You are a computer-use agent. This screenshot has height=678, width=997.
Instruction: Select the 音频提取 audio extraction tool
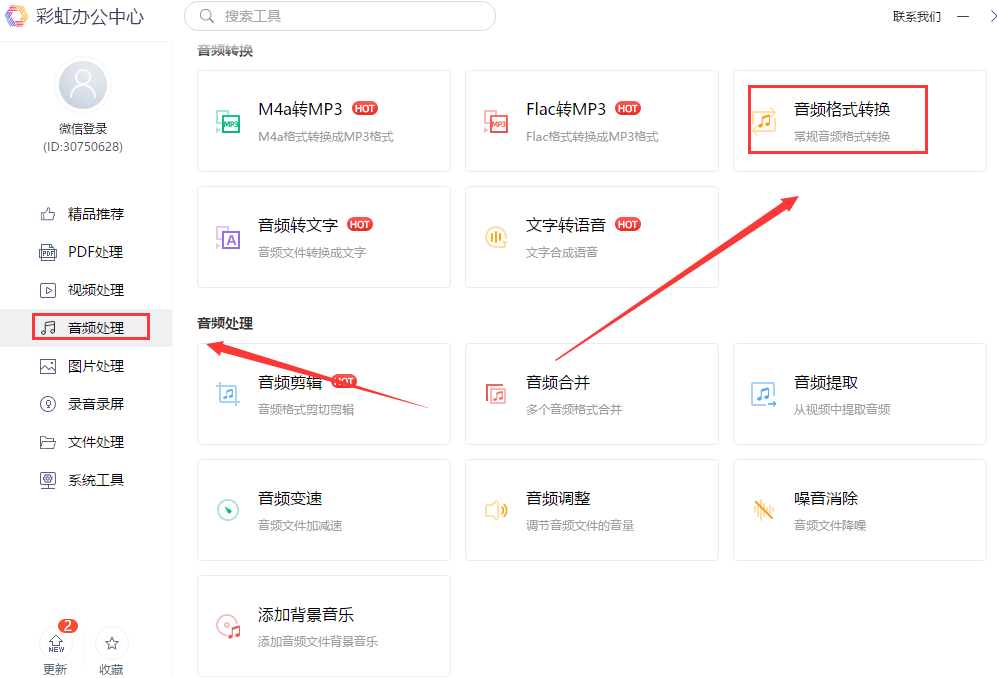coord(859,393)
